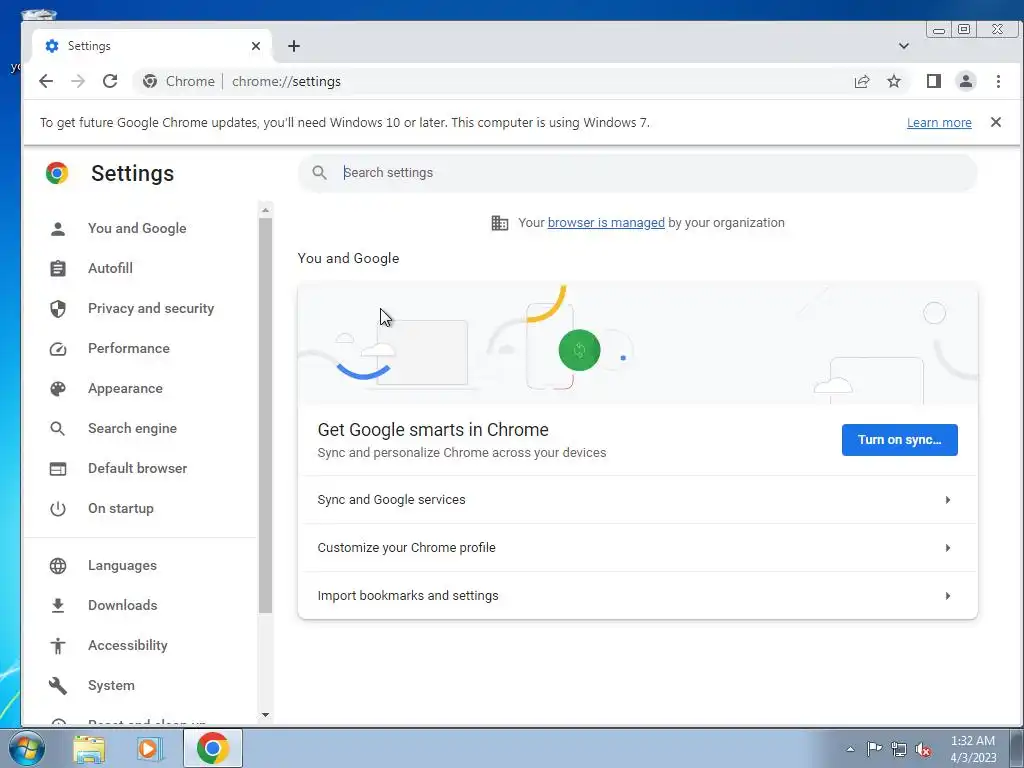Select Autofill in sidebar
This screenshot has height=768, width=1024.
tap(110, 268)
